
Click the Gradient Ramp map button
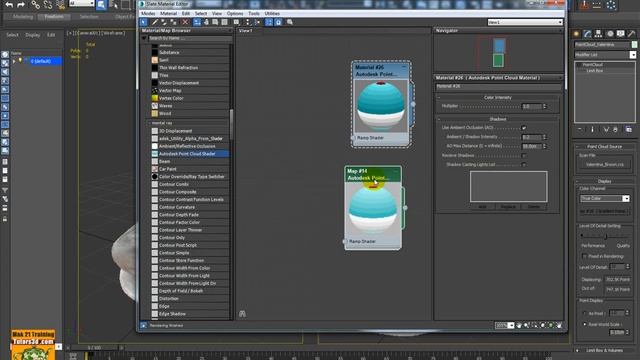[604, 211]
